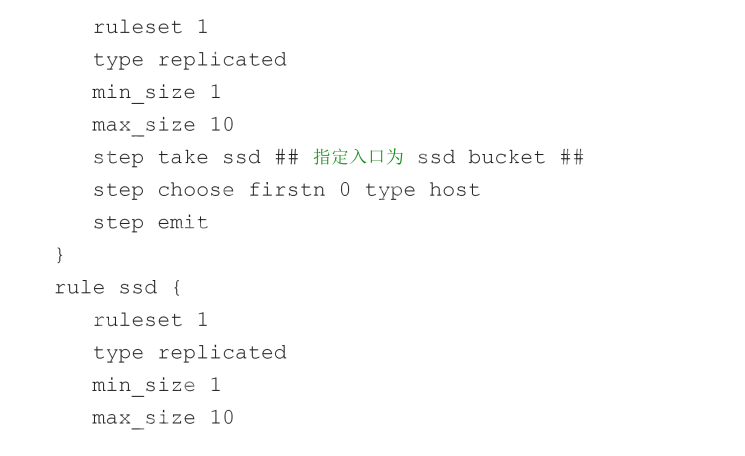Click the "0" after firstn
Screen dimensions: 745x456
coord(345,190)
